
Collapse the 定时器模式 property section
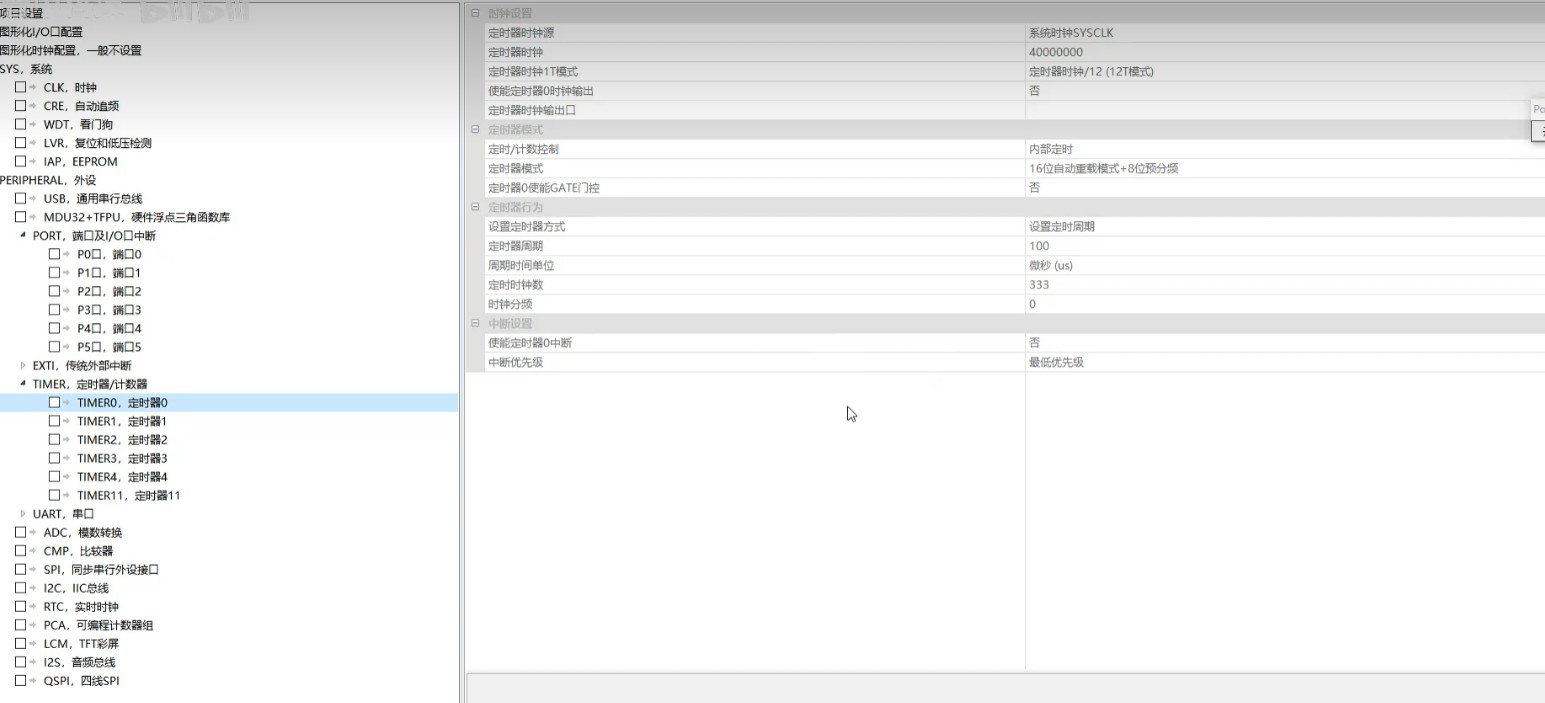(475, 130)
